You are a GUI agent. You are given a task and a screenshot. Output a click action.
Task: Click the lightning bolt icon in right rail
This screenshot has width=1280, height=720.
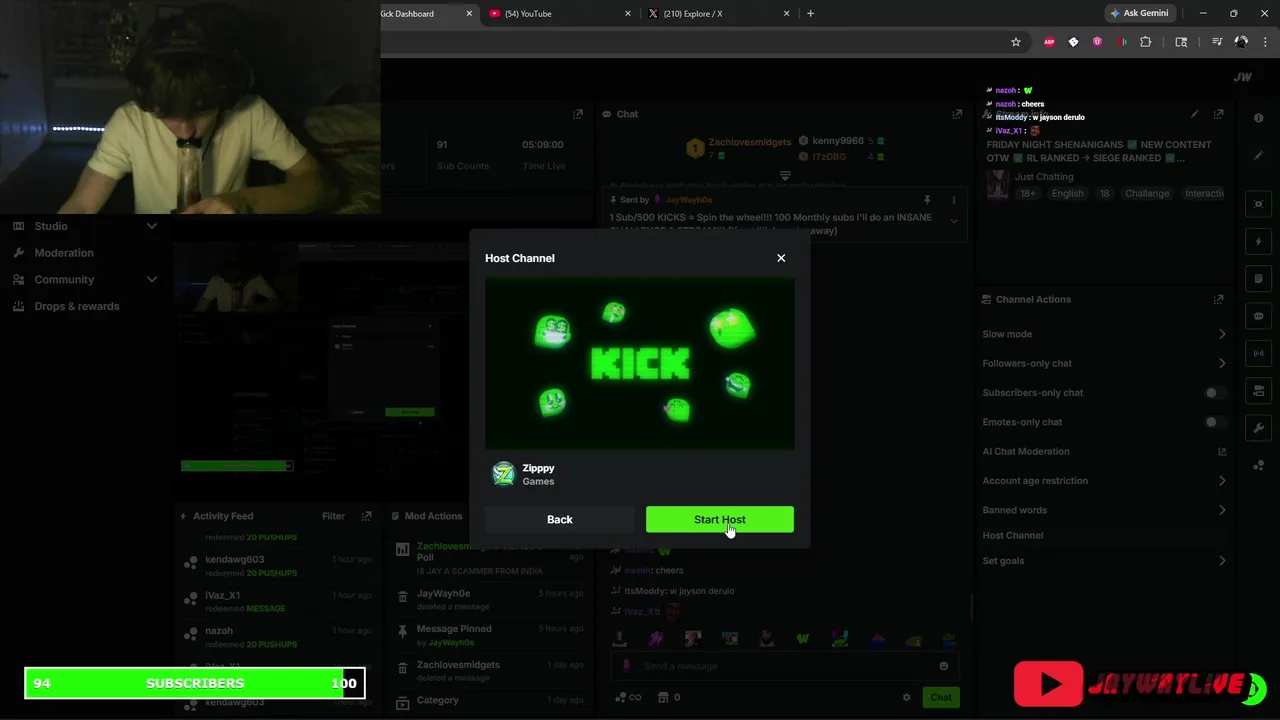pos(1259,241)
